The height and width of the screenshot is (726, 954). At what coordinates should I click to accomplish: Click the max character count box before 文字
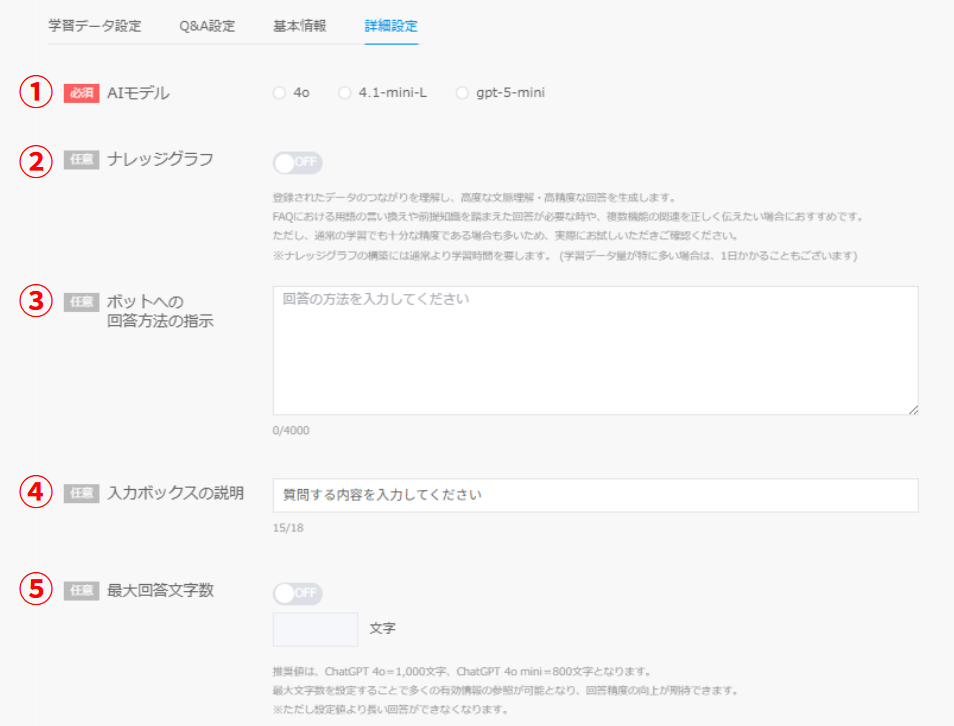315,629
